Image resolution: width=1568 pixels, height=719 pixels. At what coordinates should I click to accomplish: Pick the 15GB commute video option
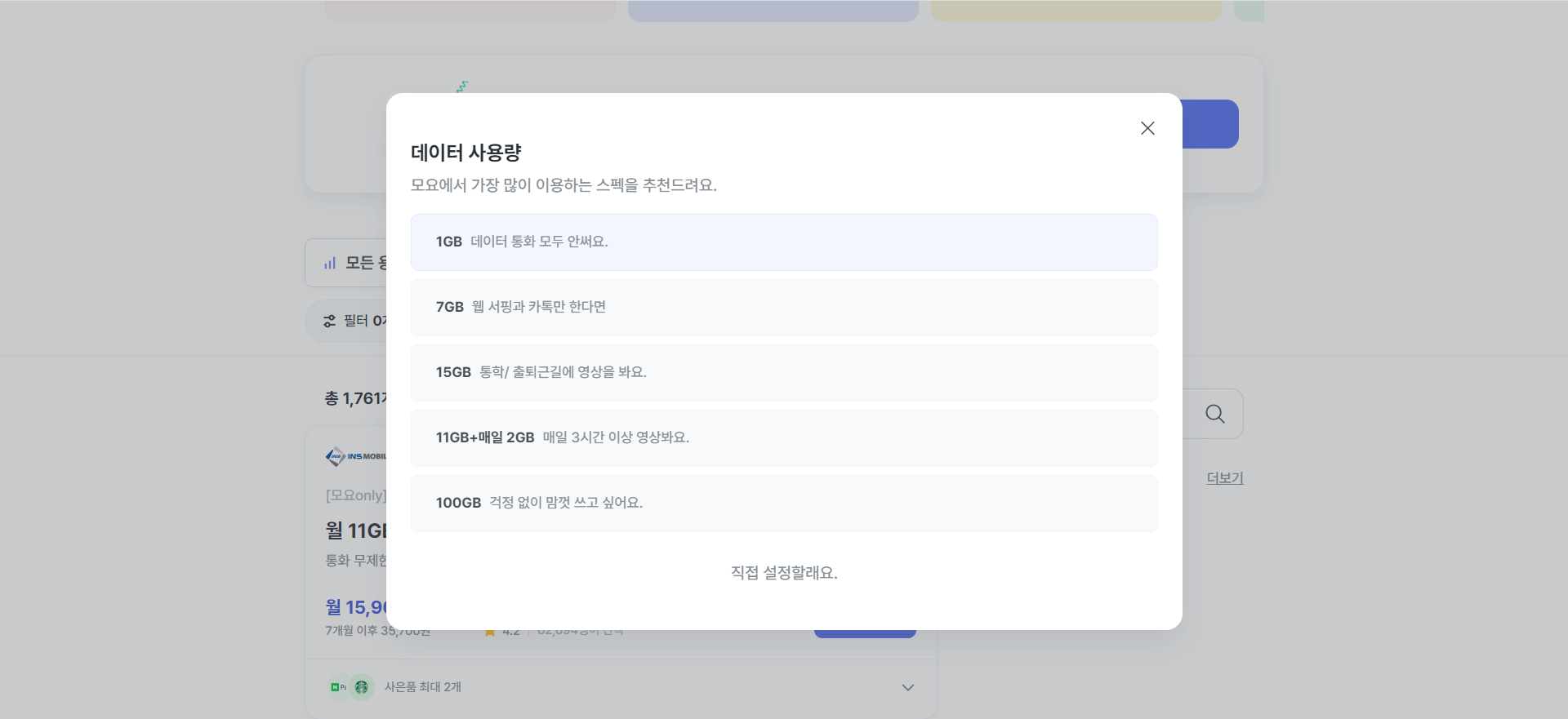[784, 373]
